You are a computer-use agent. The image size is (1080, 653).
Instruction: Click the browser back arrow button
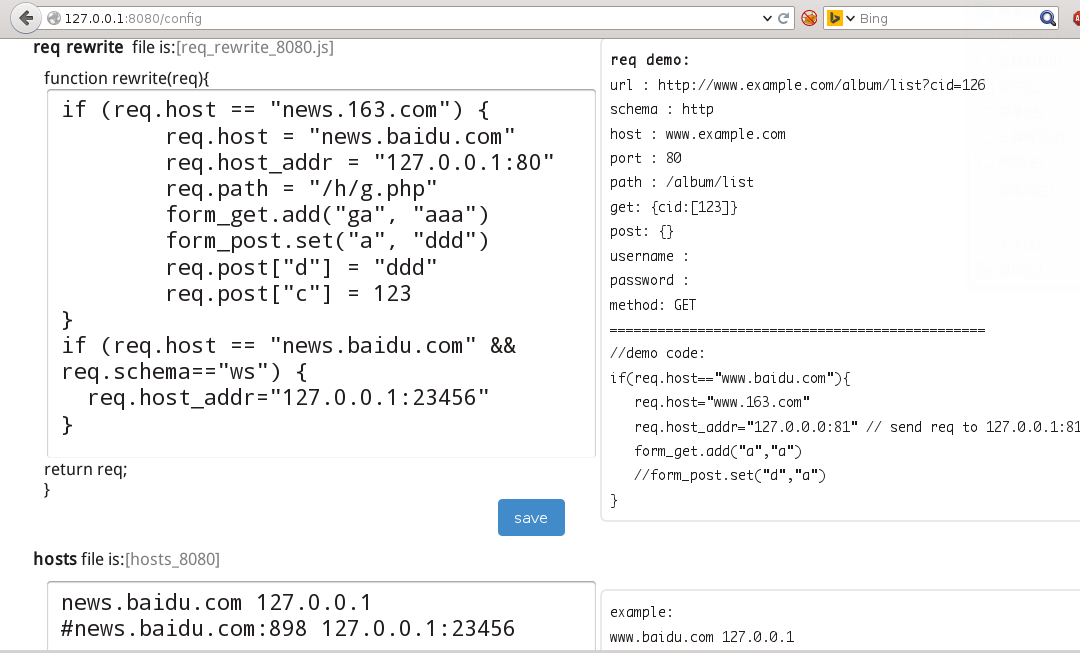click(25, 18)
